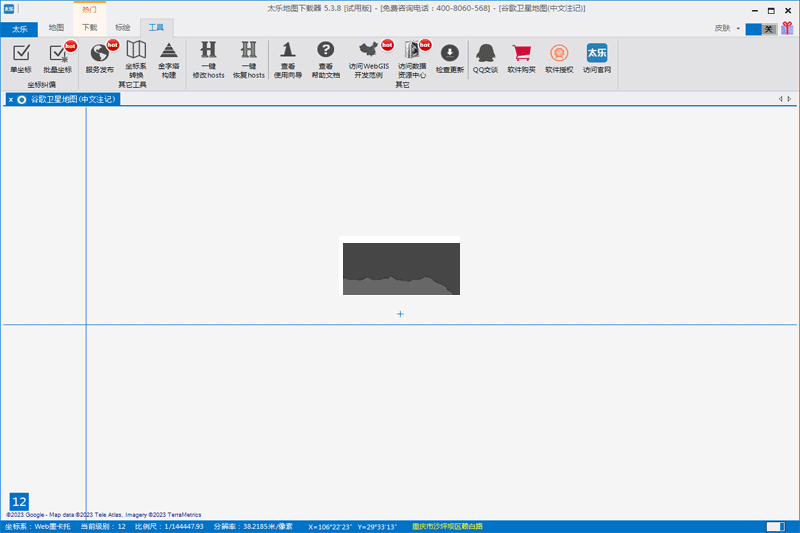Screen dimensions: 800x533
Task: Switch to the 下载 ribbon tab
Action: coord(90,28)
